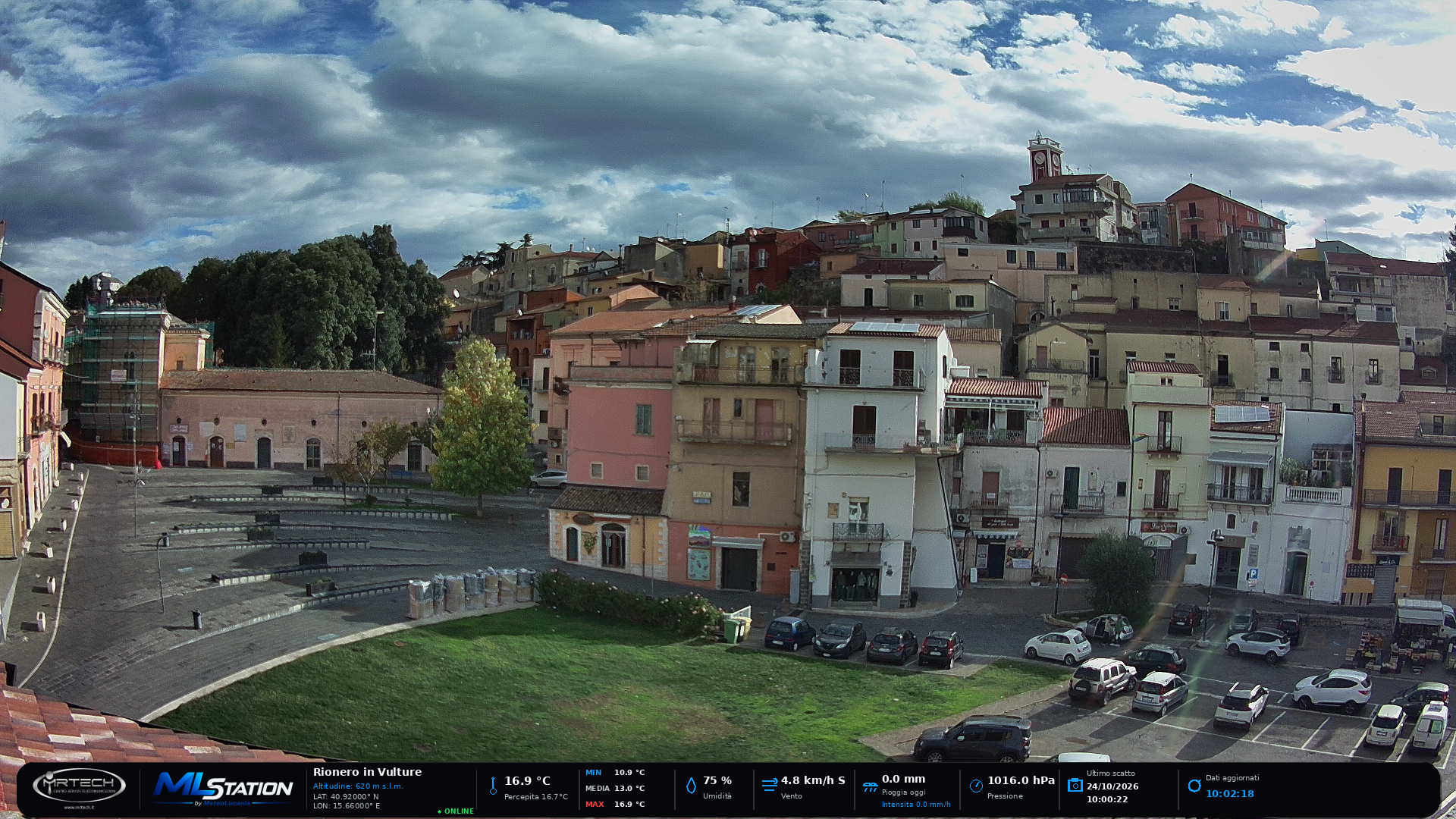This screenshot has width=1456, height=819.
Task: Click the 10:02:18 data updated time
Action: [1230, 794]
